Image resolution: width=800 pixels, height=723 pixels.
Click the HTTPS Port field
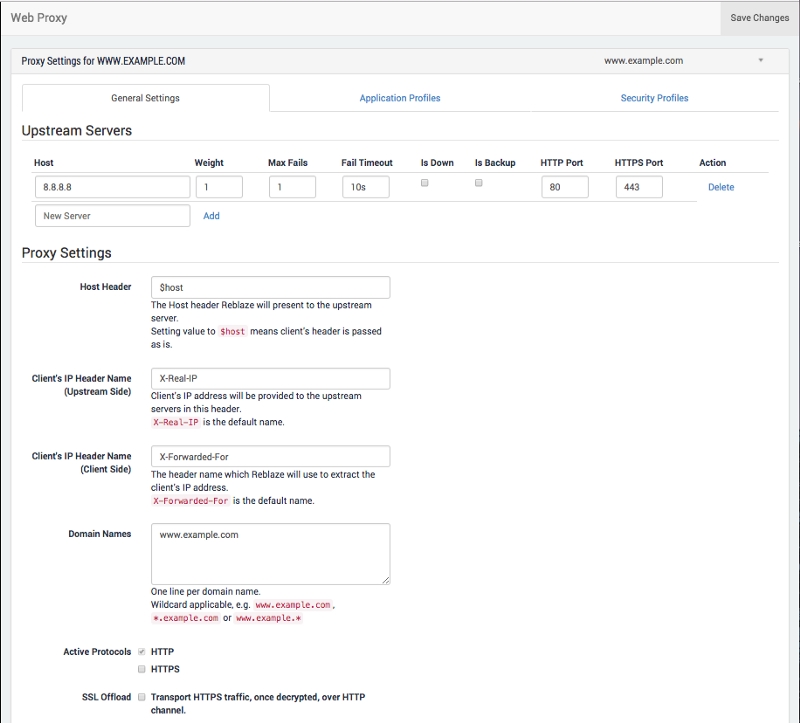[x=638, y=187]
